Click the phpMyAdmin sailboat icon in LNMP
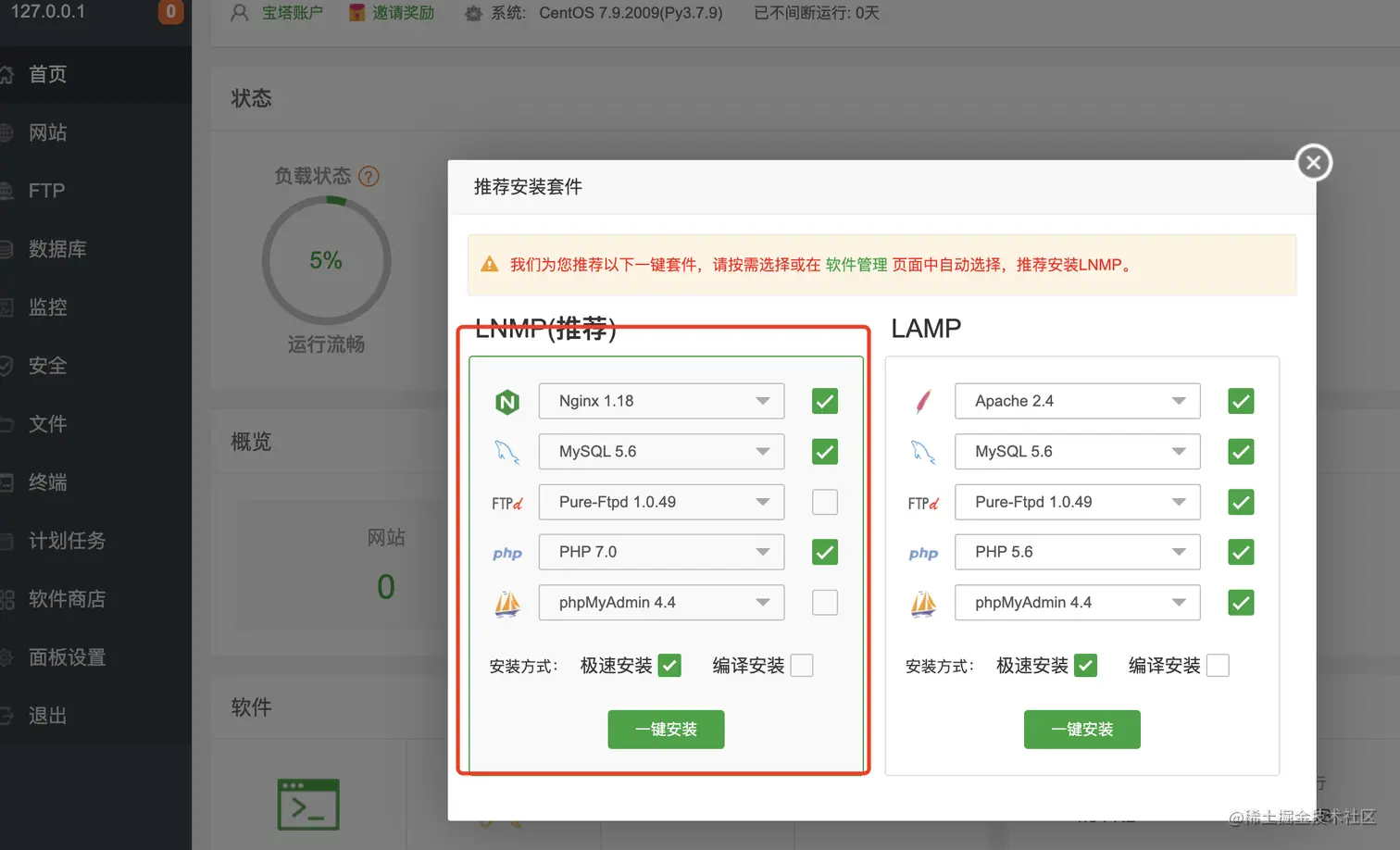This screenshot has width=1400, height=850. (507, 604)
